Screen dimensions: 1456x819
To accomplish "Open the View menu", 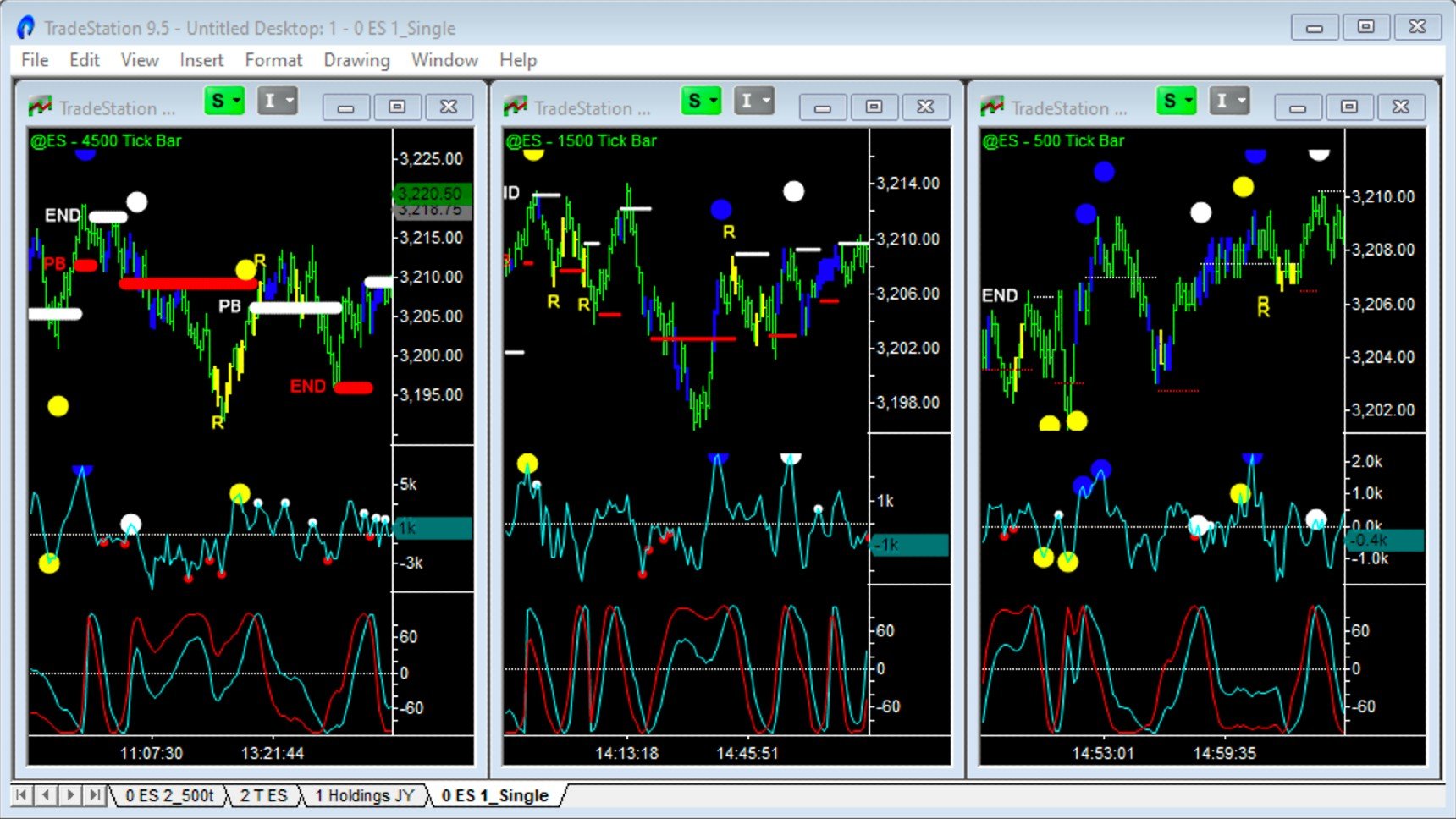I will [x=140, y=60].
